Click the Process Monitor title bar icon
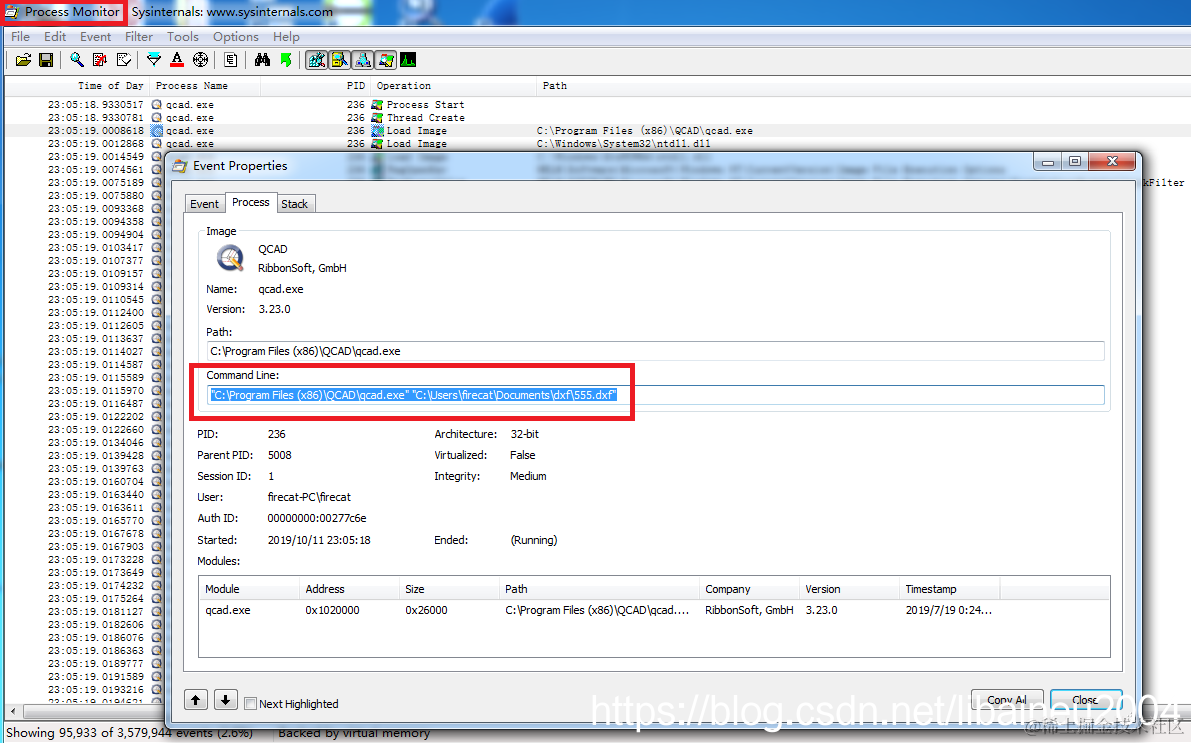 (11, 12)
